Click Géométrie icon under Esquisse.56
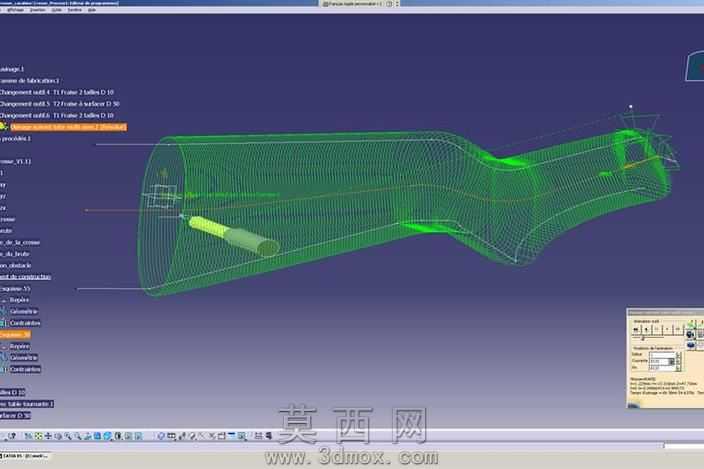 3,358
